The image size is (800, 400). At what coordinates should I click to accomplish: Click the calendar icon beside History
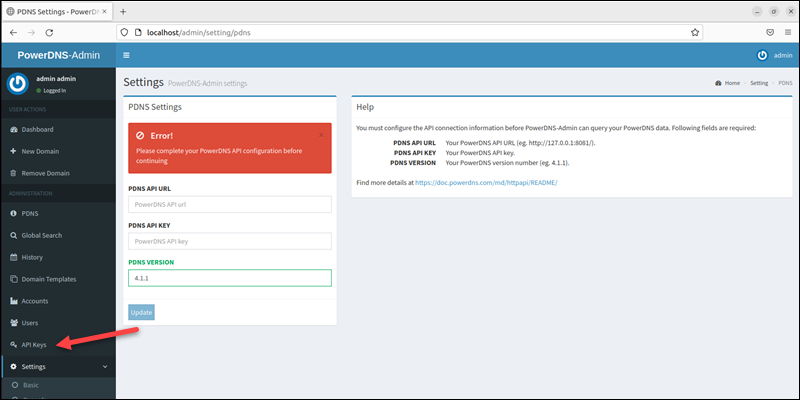(x=14, y=257)
